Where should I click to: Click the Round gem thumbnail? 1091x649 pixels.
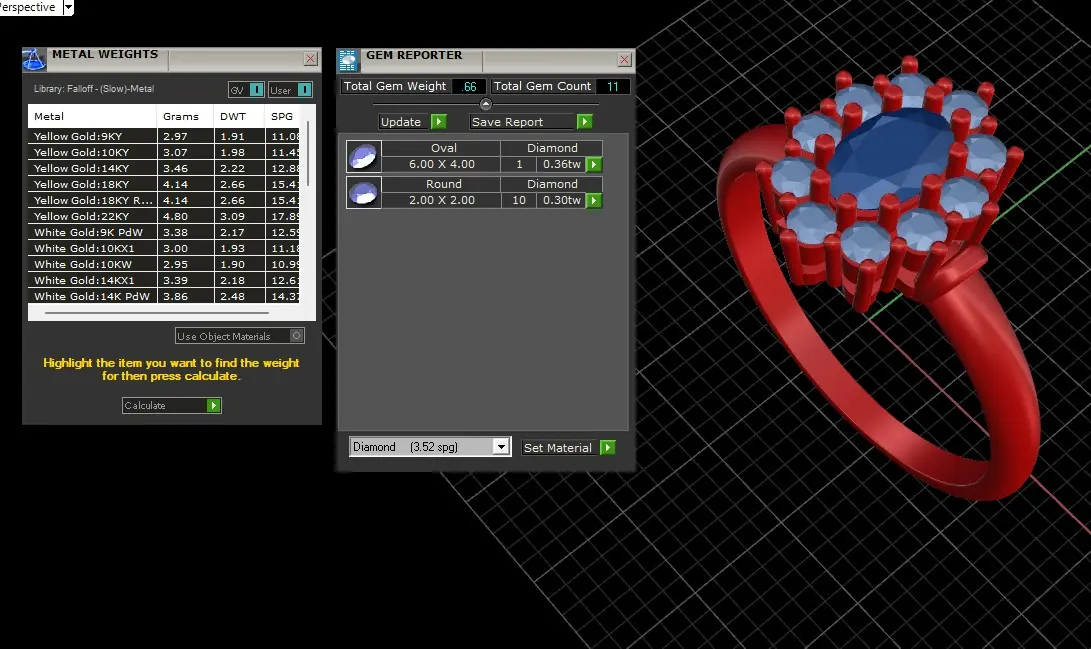pyautogui.click(x=363, y=193)
